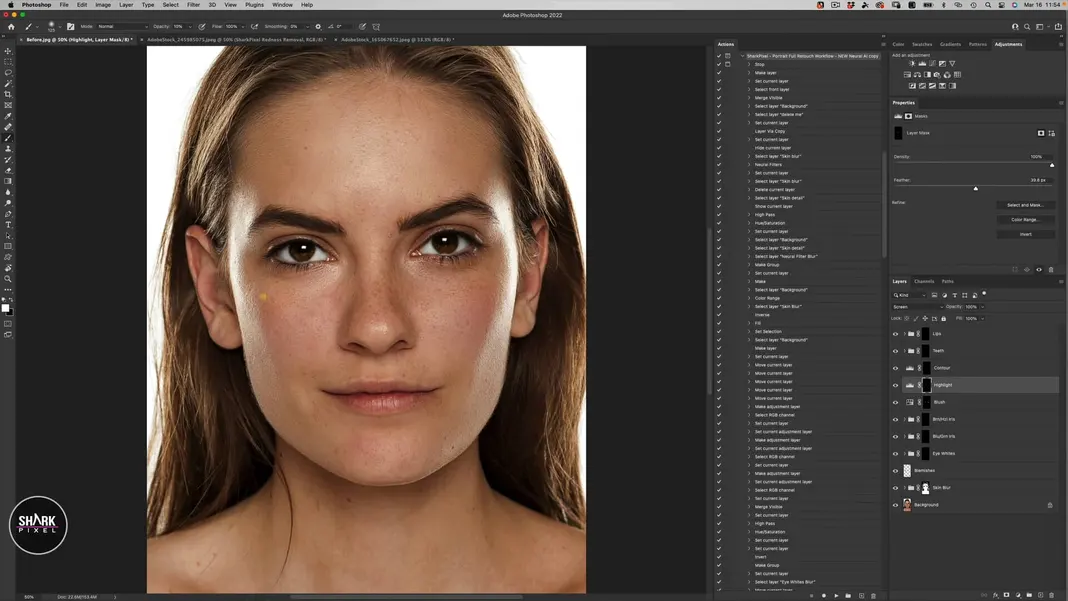Open the Plugins menu
This screenshot has width=1068, height=601.
(254, 5)
